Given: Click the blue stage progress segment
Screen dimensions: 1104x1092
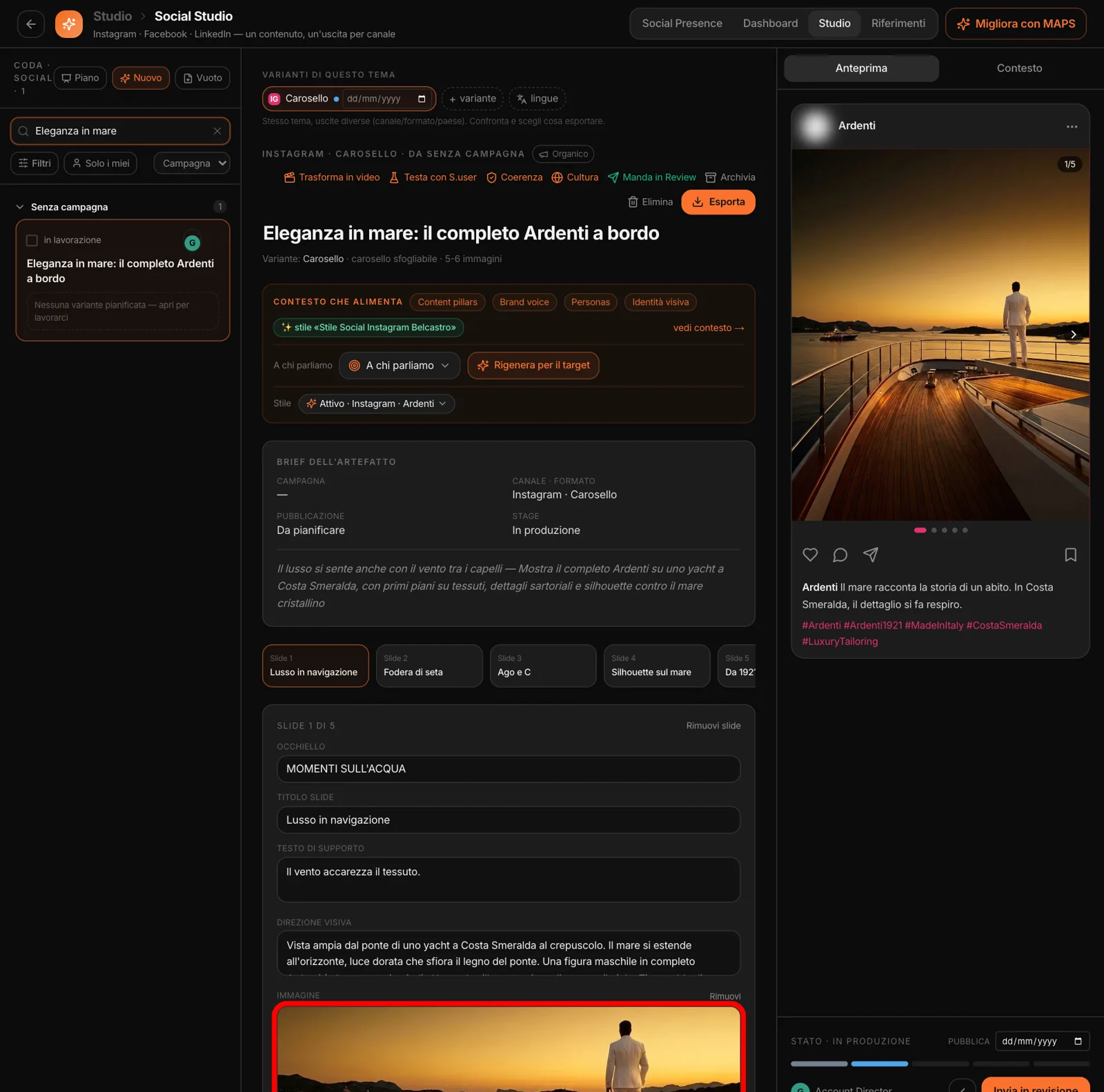Looking at the screenshot, I should pos(879,1064).
